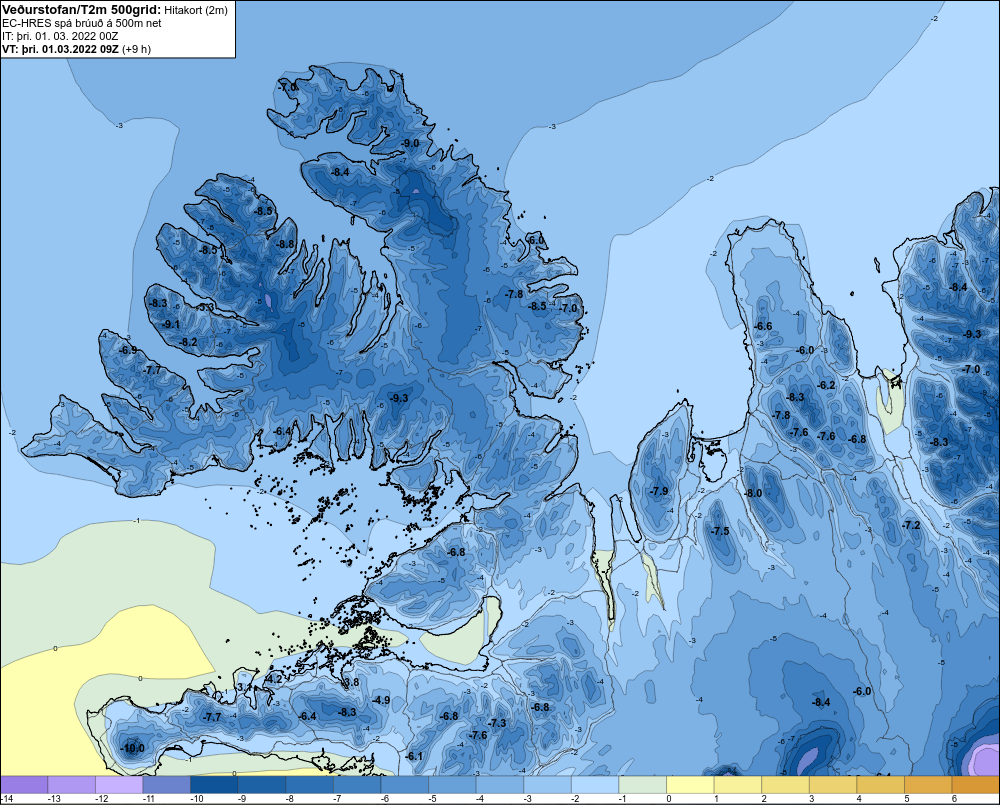Click the 'IT: þri. 01. 03. 2022 00Z' line
The width and height of the screenshot is (1000, 805).
coord(60,36)
